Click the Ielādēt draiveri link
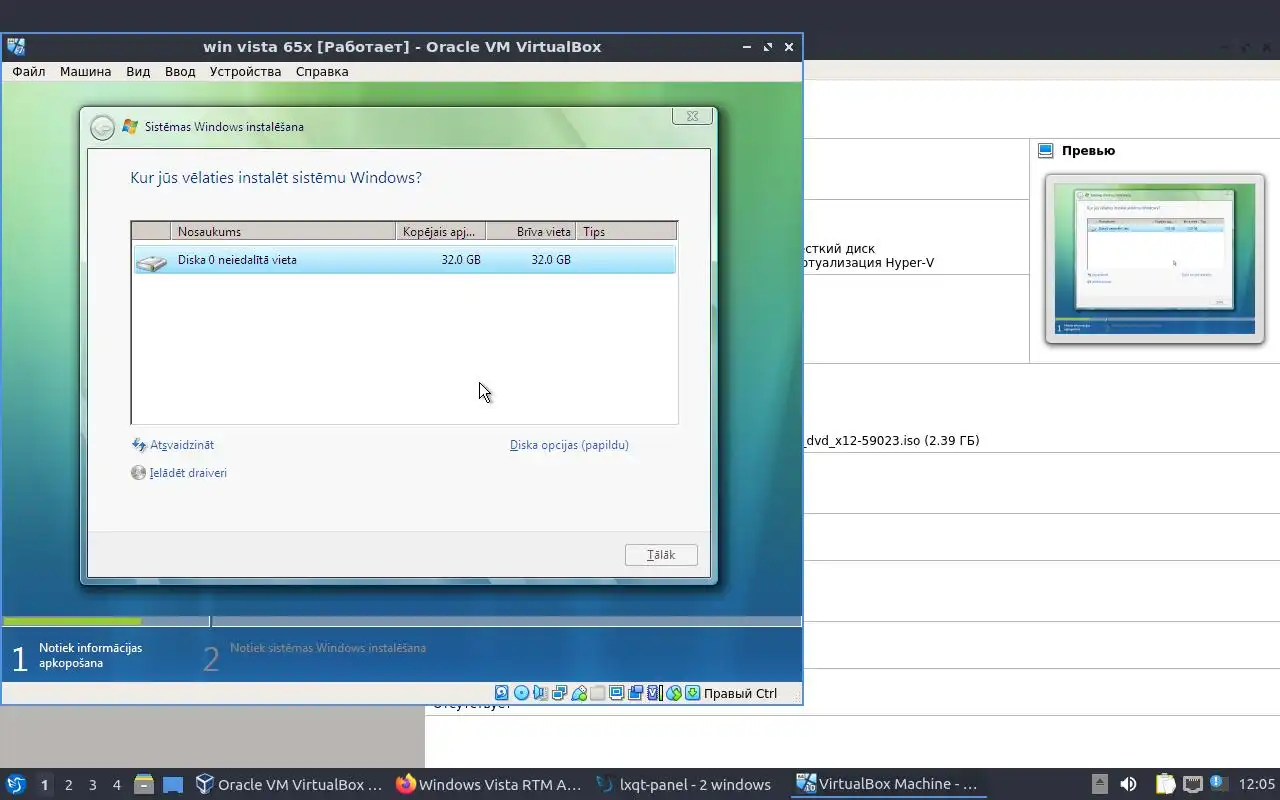1280x800 pixels. [188, 473]
